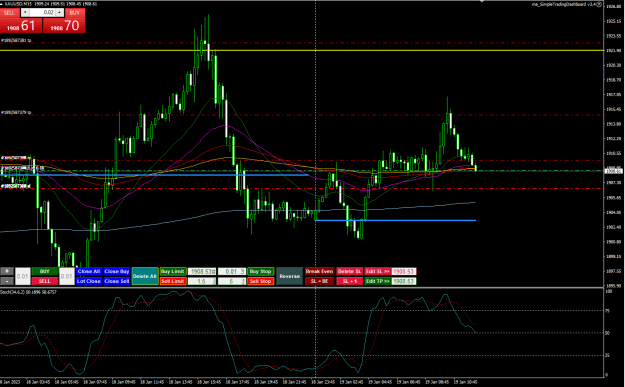The image size is (625, 387).
Task: Click the Buy Limit pending order button
Action: (173, 271)
